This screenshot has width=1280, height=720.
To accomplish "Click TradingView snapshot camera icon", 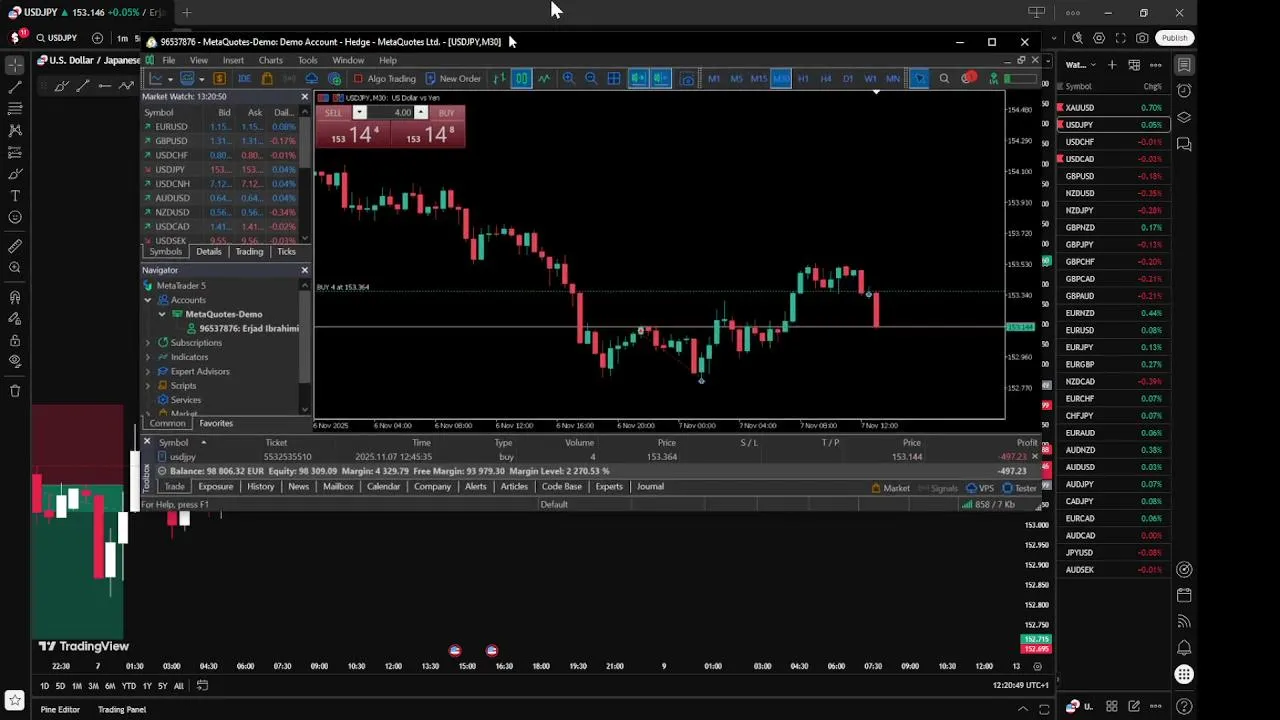I will tap(1142, 38).
